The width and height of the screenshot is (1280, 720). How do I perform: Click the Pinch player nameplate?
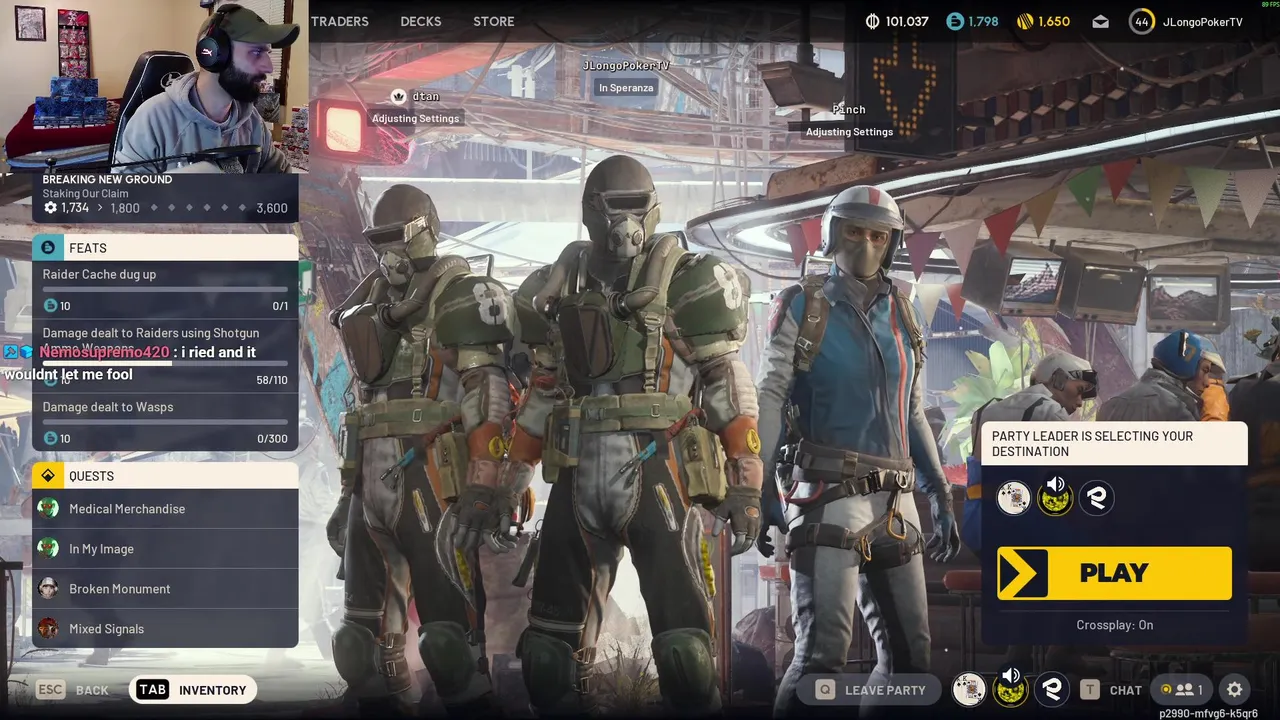[x=849, y=109]
